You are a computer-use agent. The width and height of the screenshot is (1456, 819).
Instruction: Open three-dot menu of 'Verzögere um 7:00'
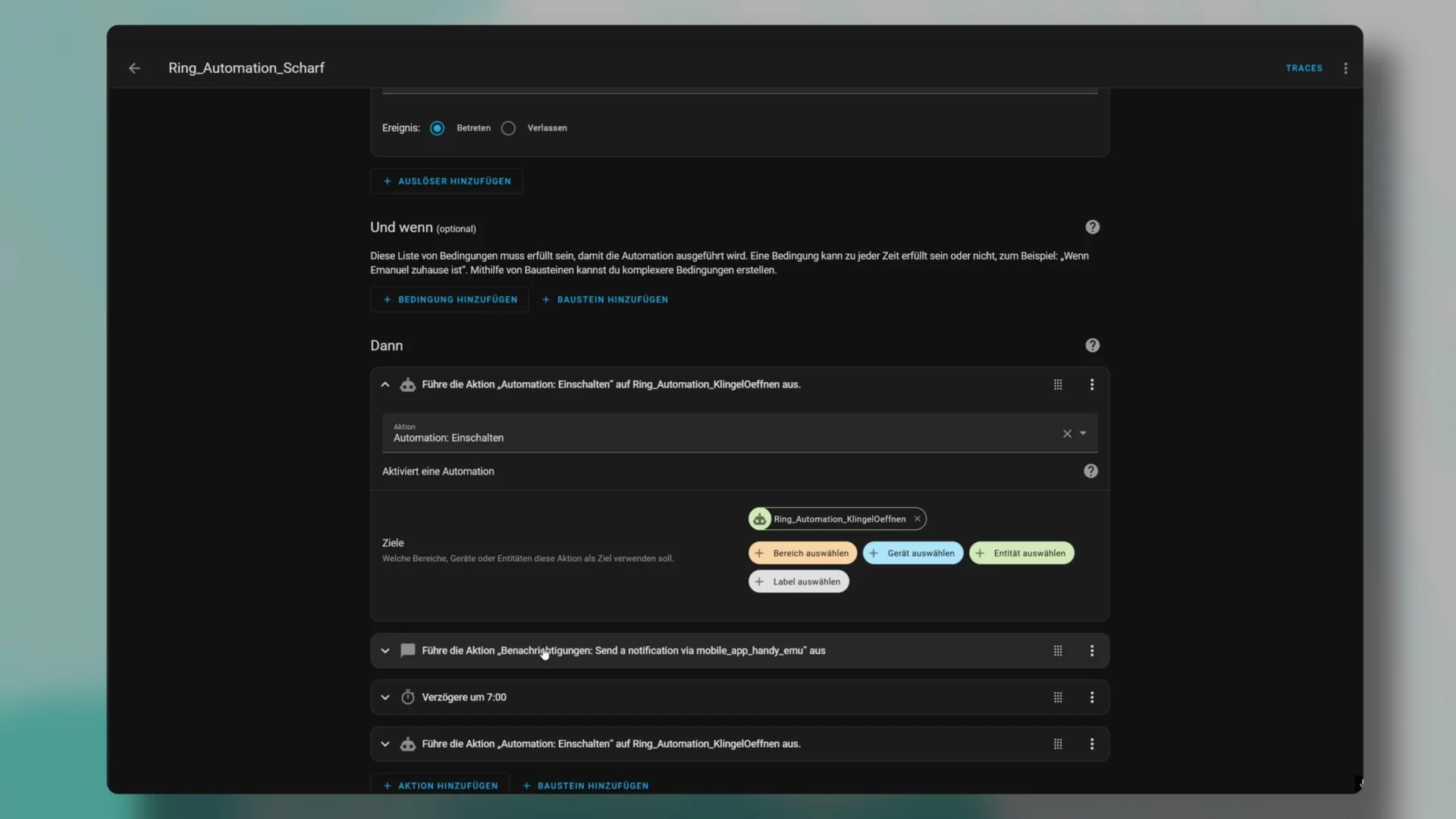click(1092, 698)
